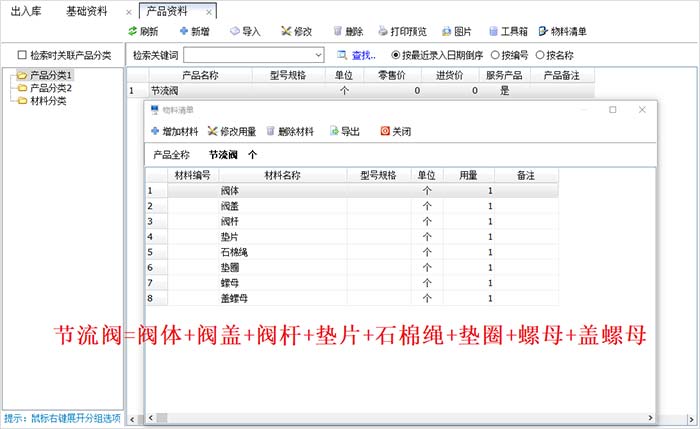This screenshot has width=700, height=429.
Task: Enable 检索时关联产品分类 checkbox
Action: pyautogui.click(x=22, y=54)
